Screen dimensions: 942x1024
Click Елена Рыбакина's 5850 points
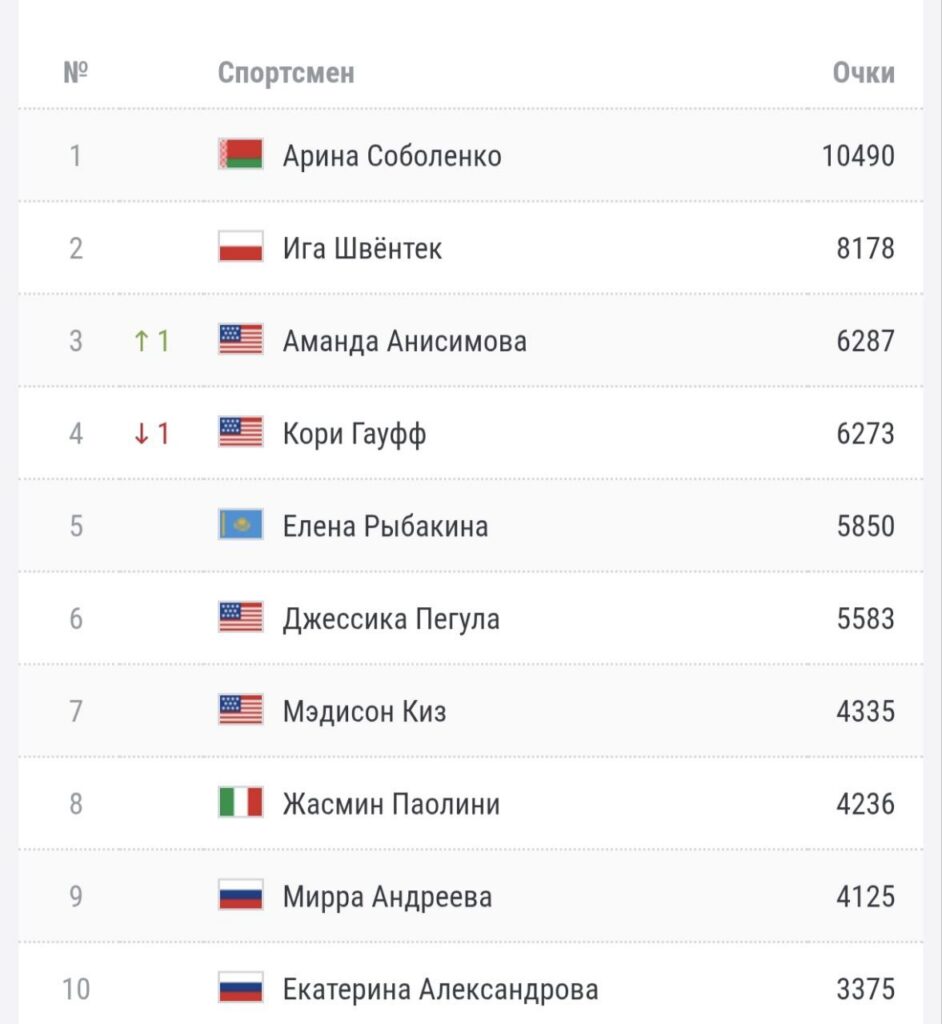click(865, 526)
